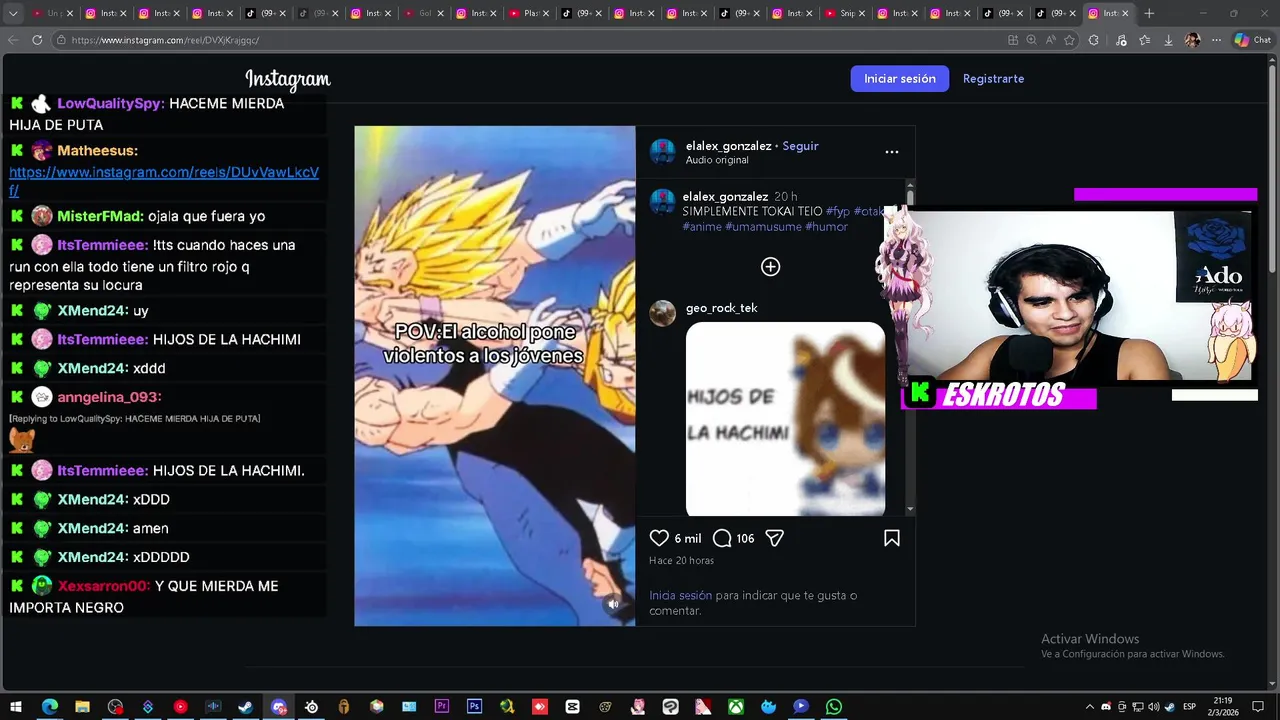The image size is (1280, 720).
Task: Open the Copilot Chat button
Action: click(x=1255, y=40)
